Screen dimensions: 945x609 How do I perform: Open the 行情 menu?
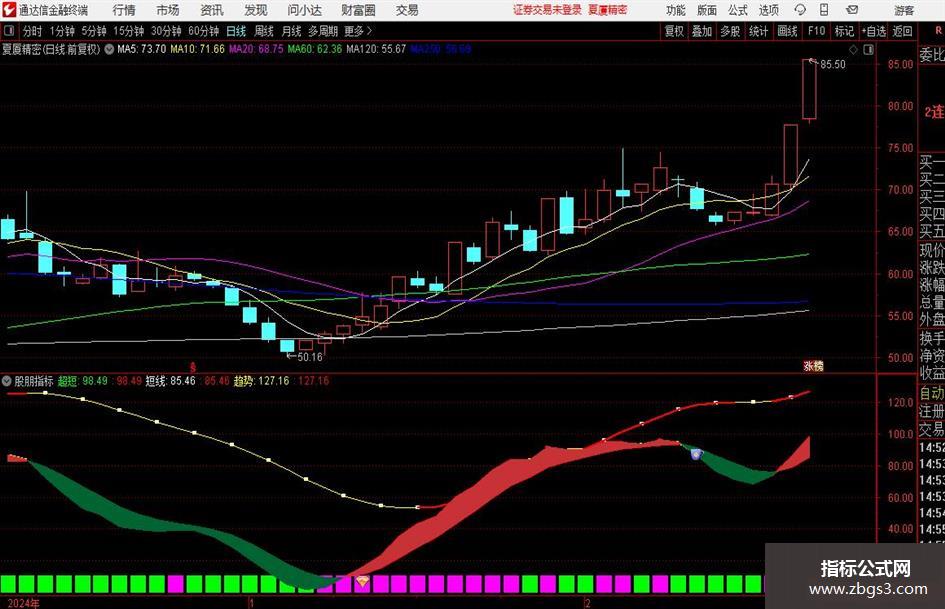pyautogui.click(x=124, y=10)
